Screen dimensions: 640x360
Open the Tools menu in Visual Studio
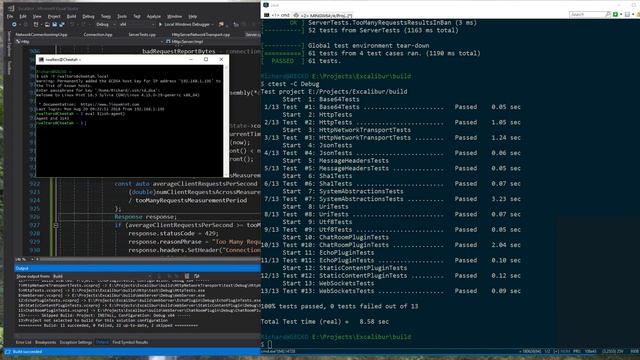click(x=122, y=16)
